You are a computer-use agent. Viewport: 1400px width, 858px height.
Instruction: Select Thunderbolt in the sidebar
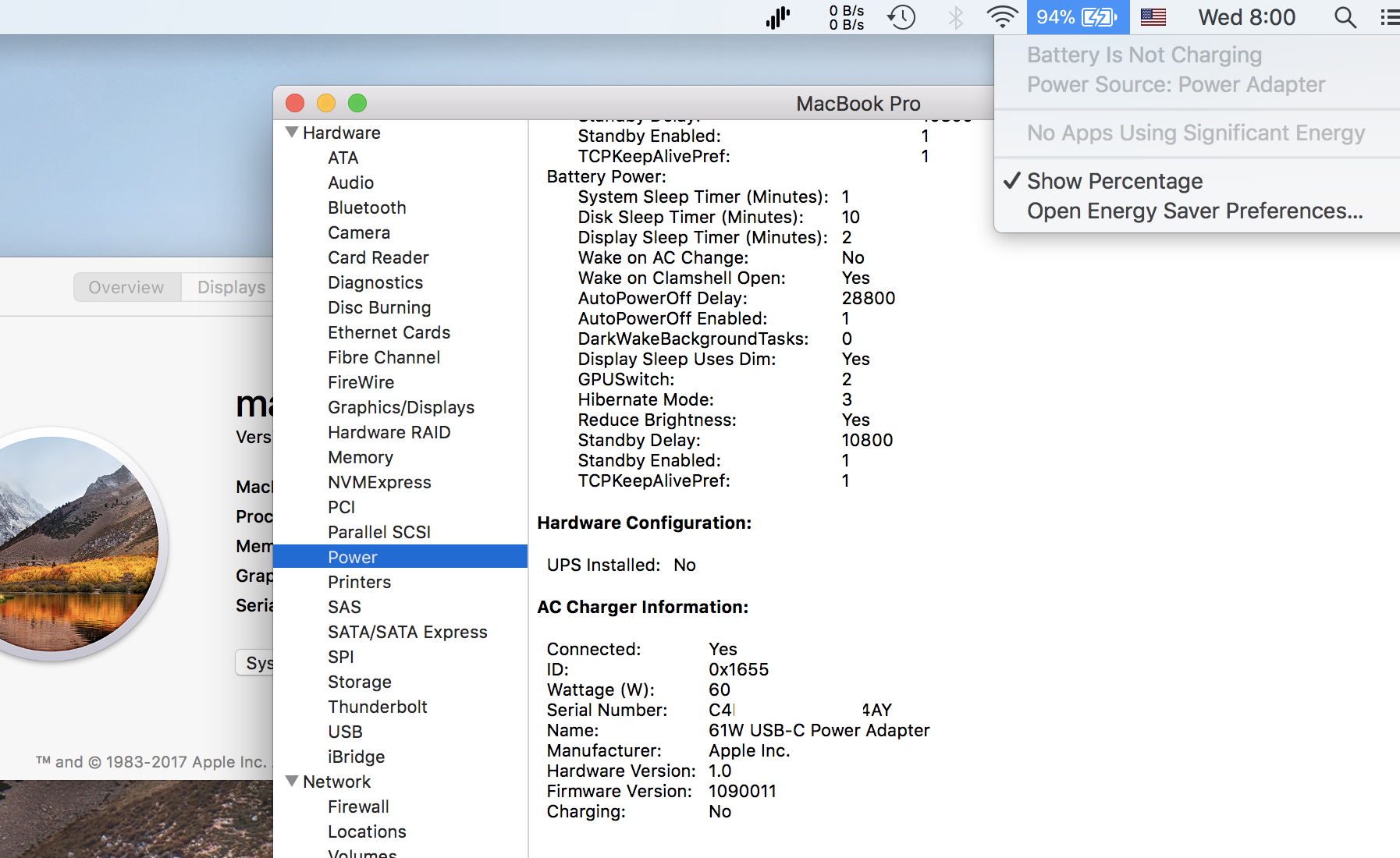coord(377,707)
